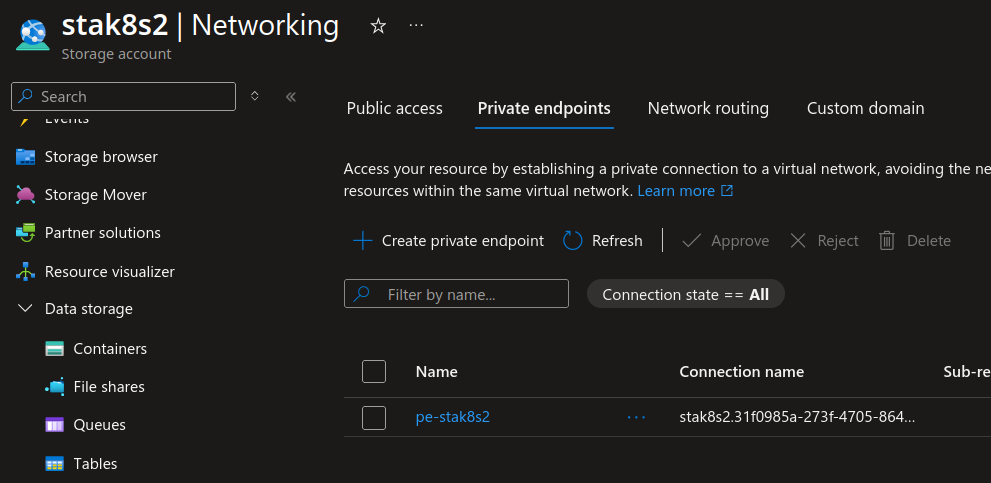Click the File shares icon
The image size is (991, 483).
pos(55,387)
